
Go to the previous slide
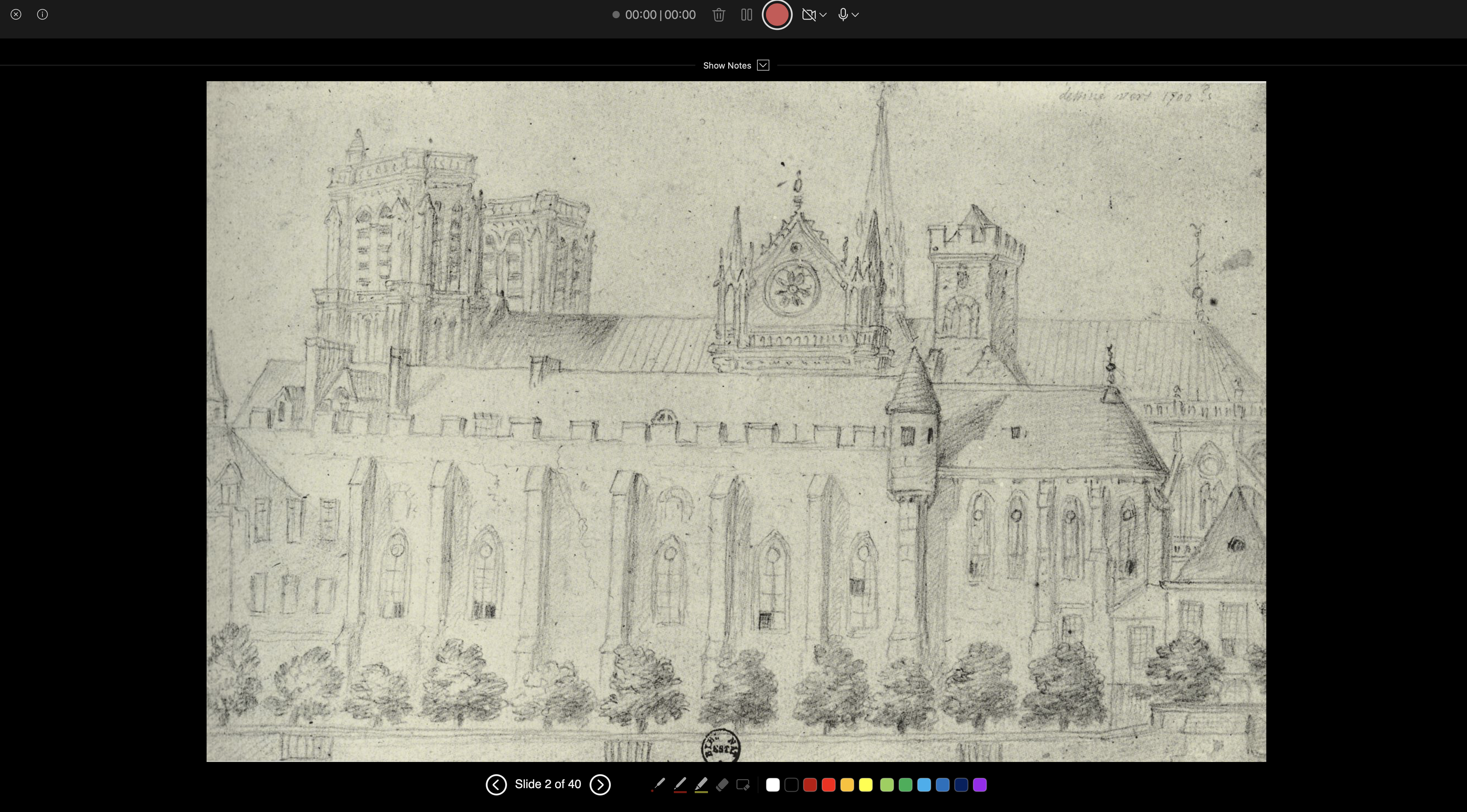click(496, 785)
